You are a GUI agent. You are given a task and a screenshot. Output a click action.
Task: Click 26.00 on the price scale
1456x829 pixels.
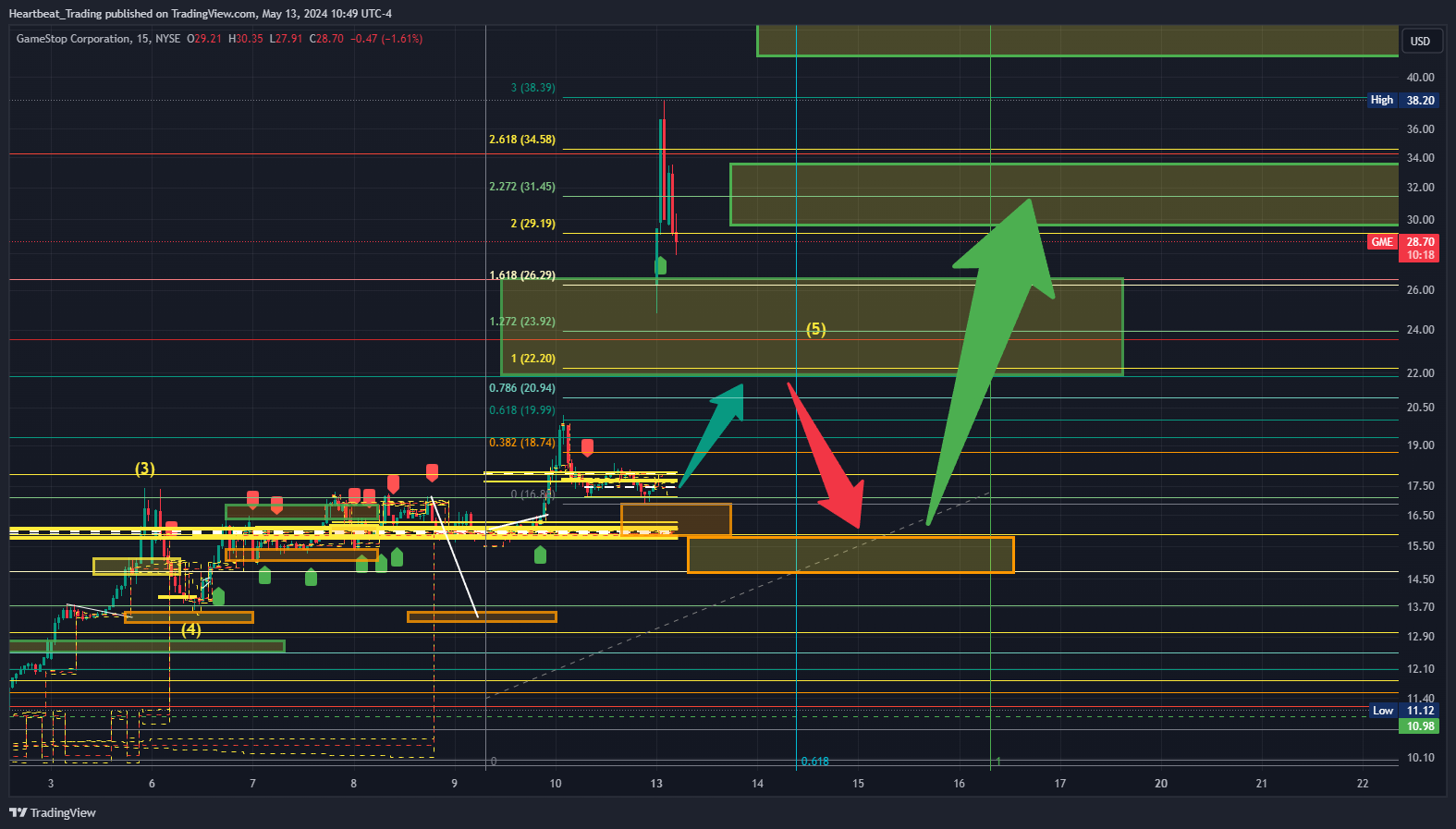(x=1420, y=290)
